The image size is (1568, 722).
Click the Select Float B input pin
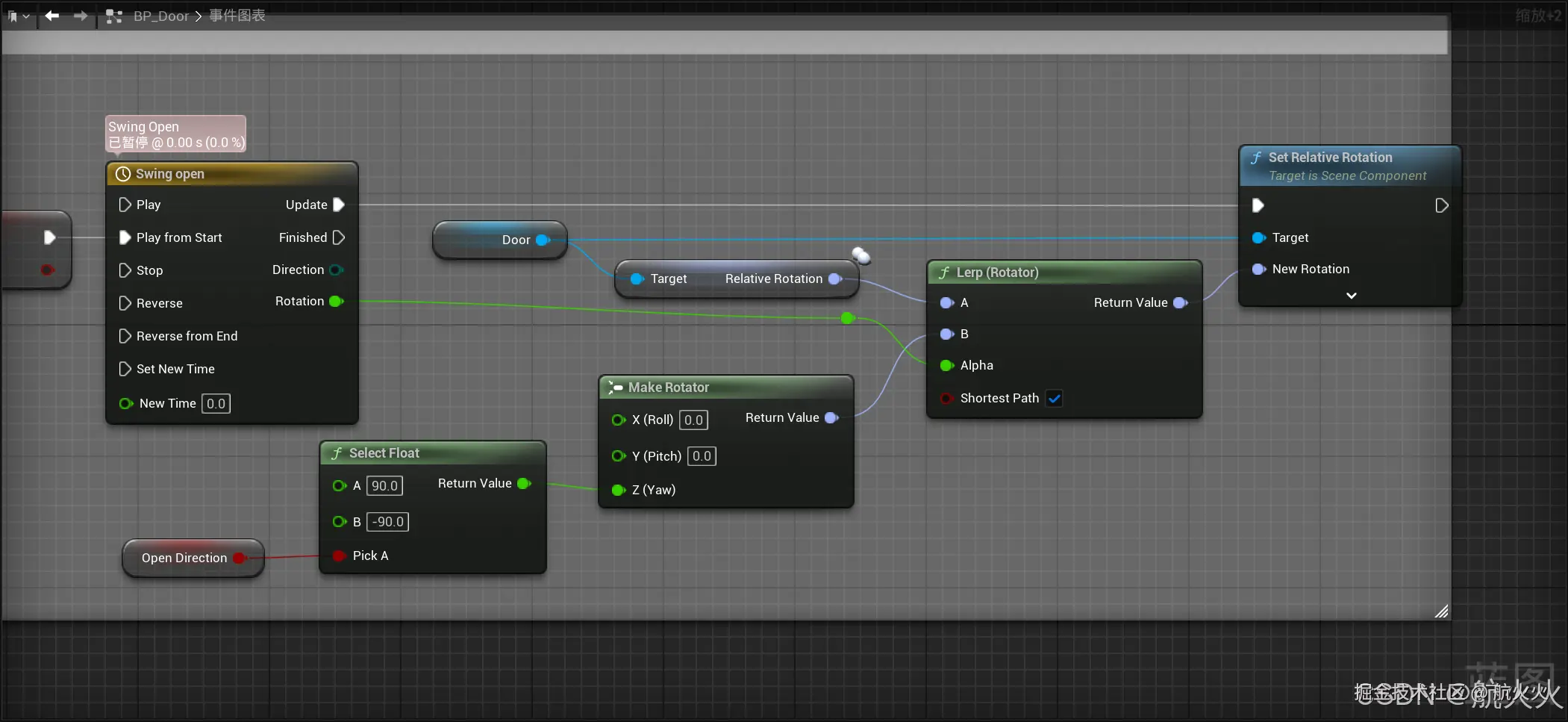click(x=340, y=521)
